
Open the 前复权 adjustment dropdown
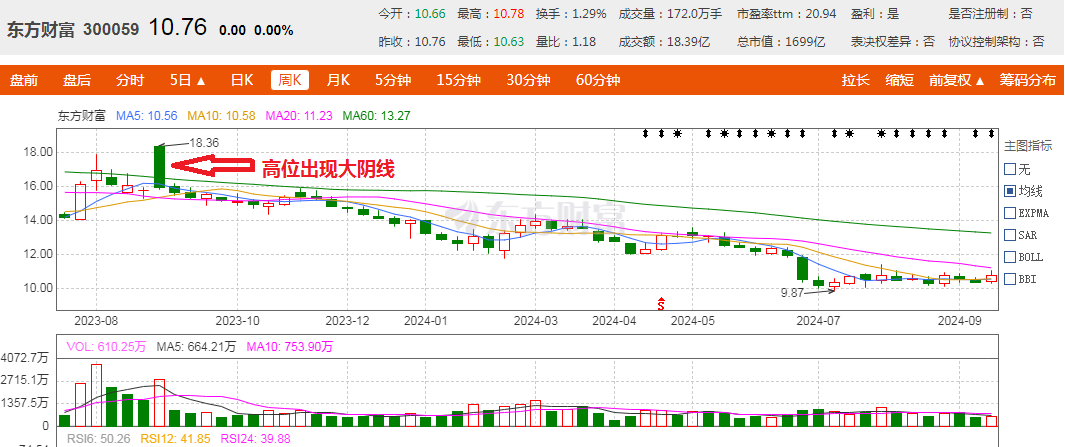956,81
